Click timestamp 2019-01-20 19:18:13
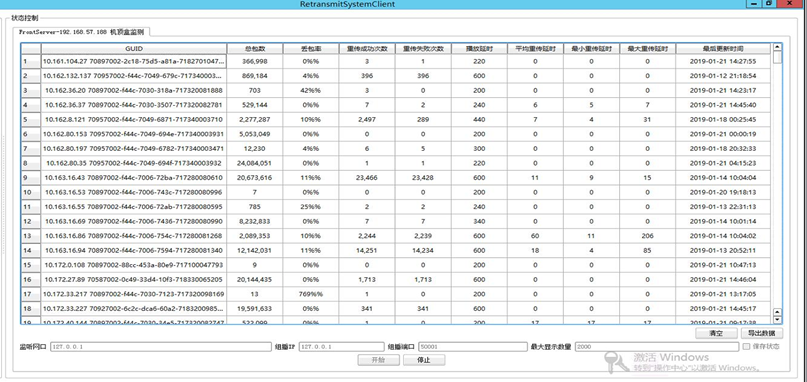Screen dimensions: 807x382 pyautogui.click(x=723, y=192)
